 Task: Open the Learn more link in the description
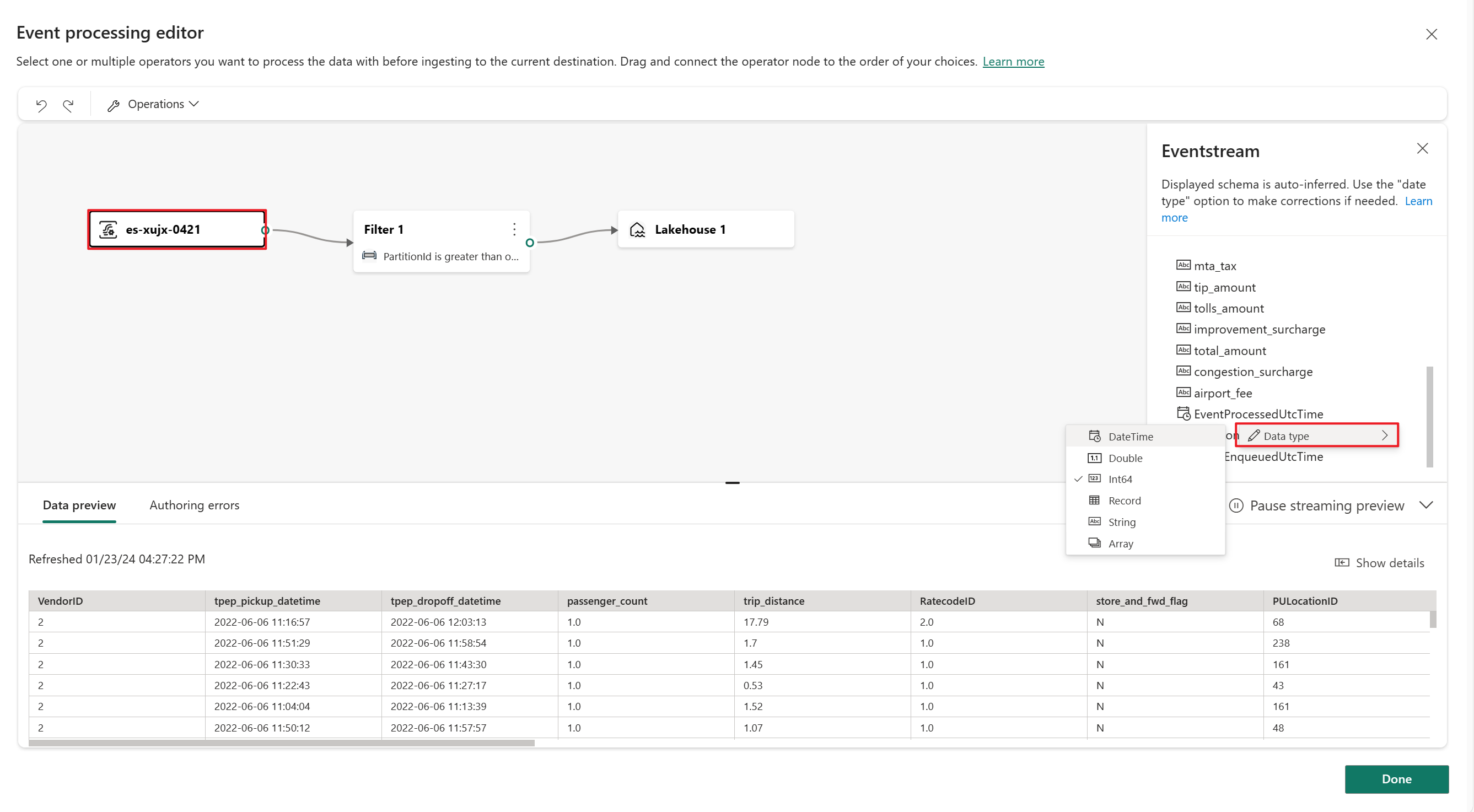1013,61
